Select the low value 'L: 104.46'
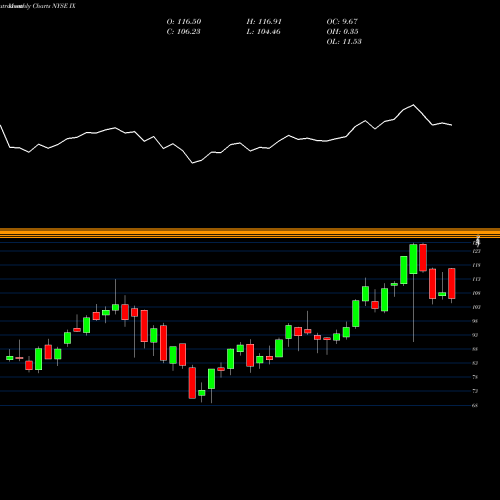 (x=263, y=32)
